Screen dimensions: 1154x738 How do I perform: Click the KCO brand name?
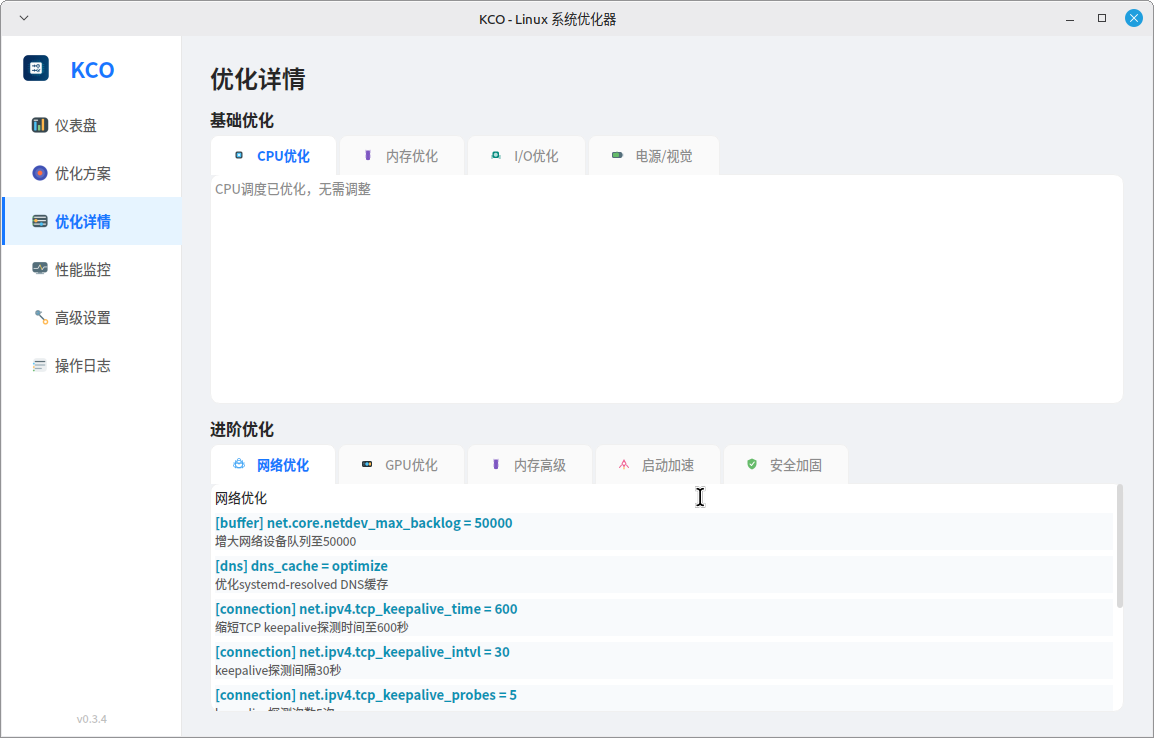[x=93, y=70]
